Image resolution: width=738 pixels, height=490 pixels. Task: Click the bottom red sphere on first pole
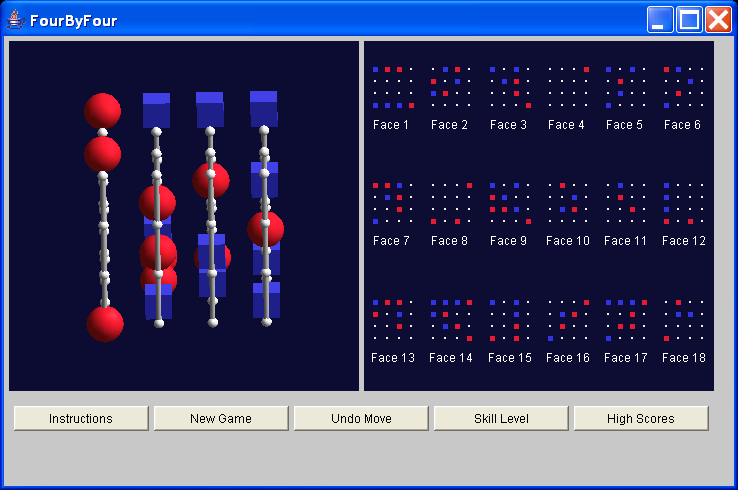tap(105, 324)
